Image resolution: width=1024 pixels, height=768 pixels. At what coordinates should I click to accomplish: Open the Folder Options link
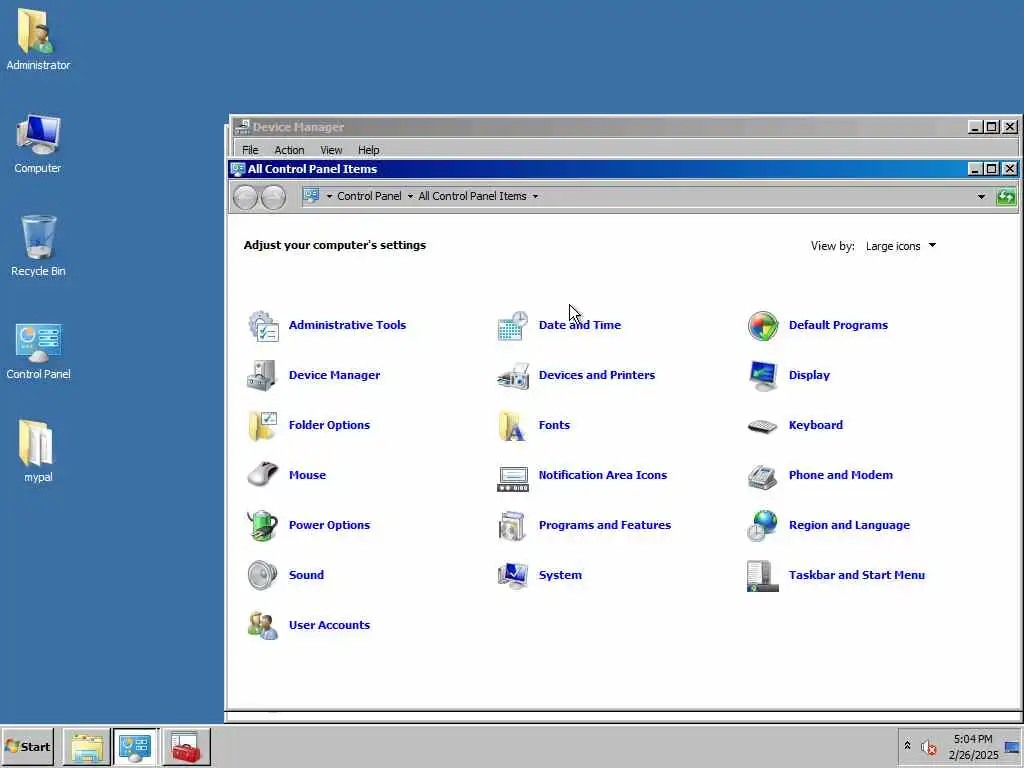coord(329,425)
